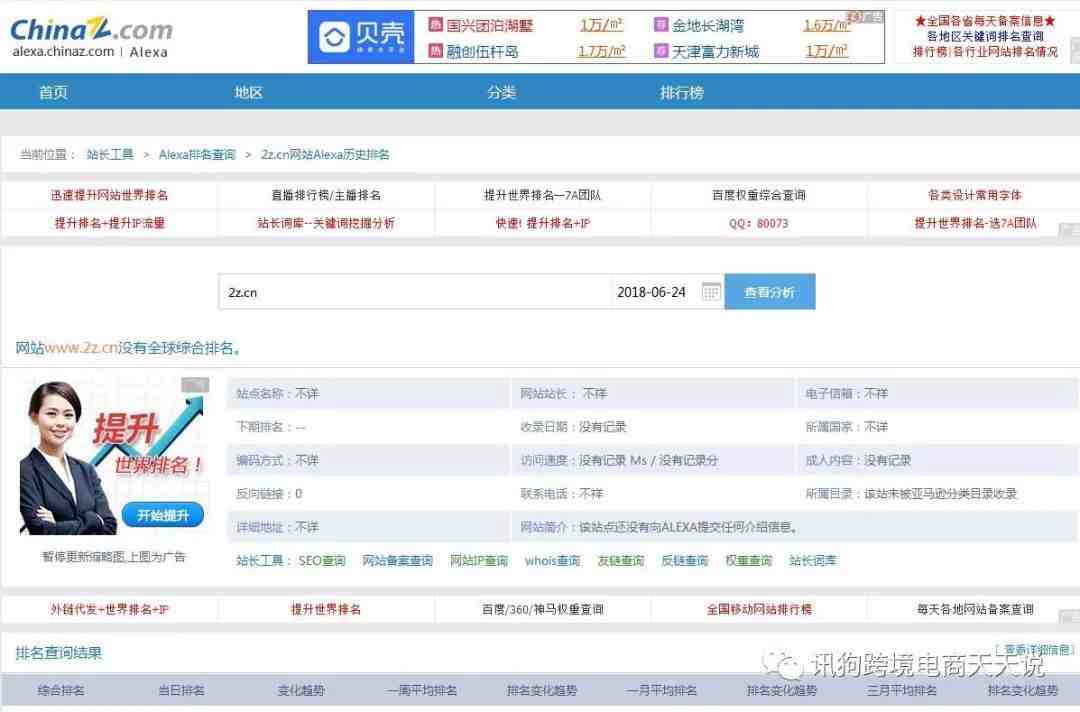The image size is (1080, 712).
Task: Open the 网站备案查询 tool link
Action: tap(397, 561)
